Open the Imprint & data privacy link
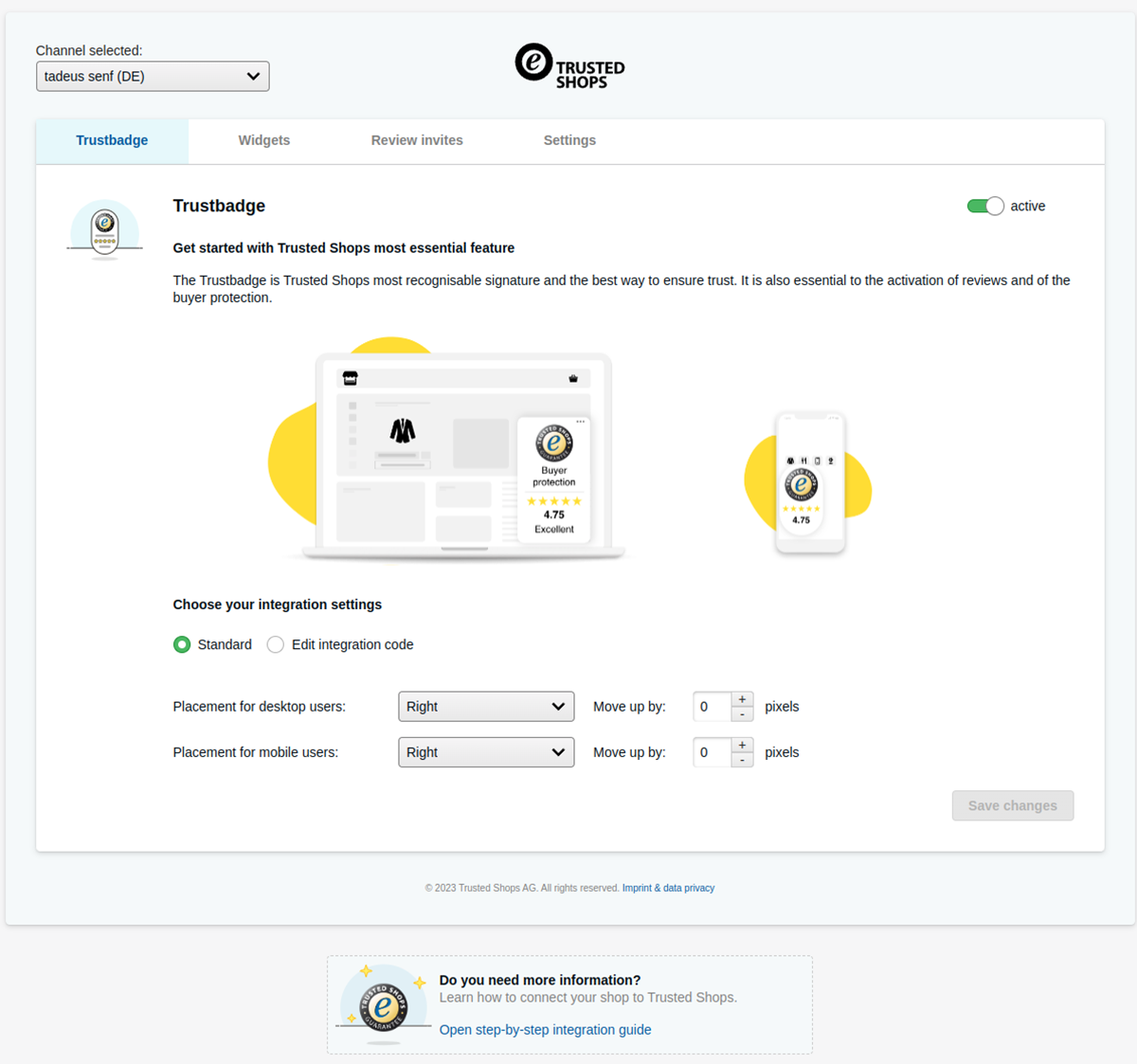The image size is (1137, 1064). [x=668, y=888]
